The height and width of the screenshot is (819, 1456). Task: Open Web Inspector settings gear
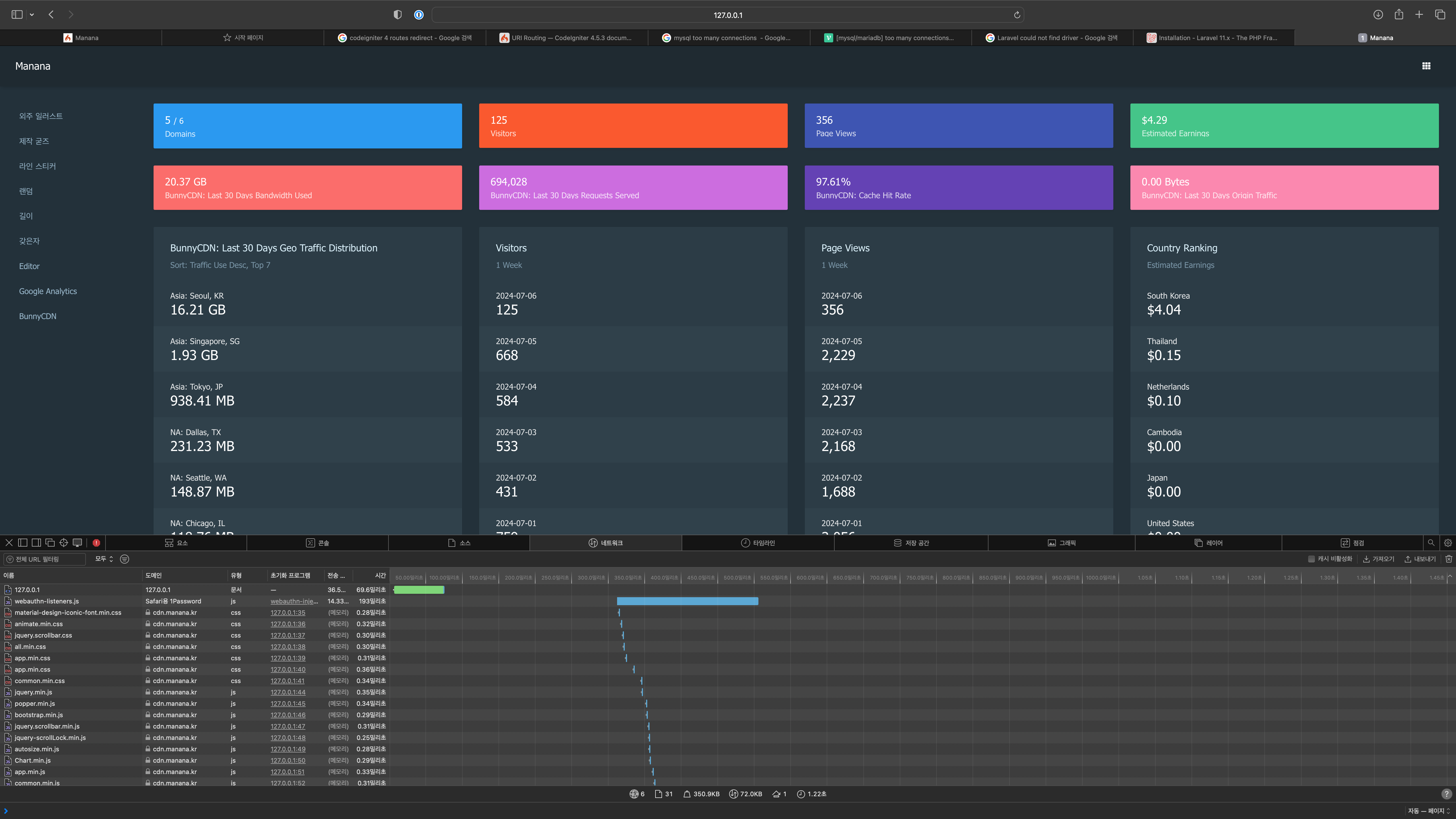coord(1447,543)
